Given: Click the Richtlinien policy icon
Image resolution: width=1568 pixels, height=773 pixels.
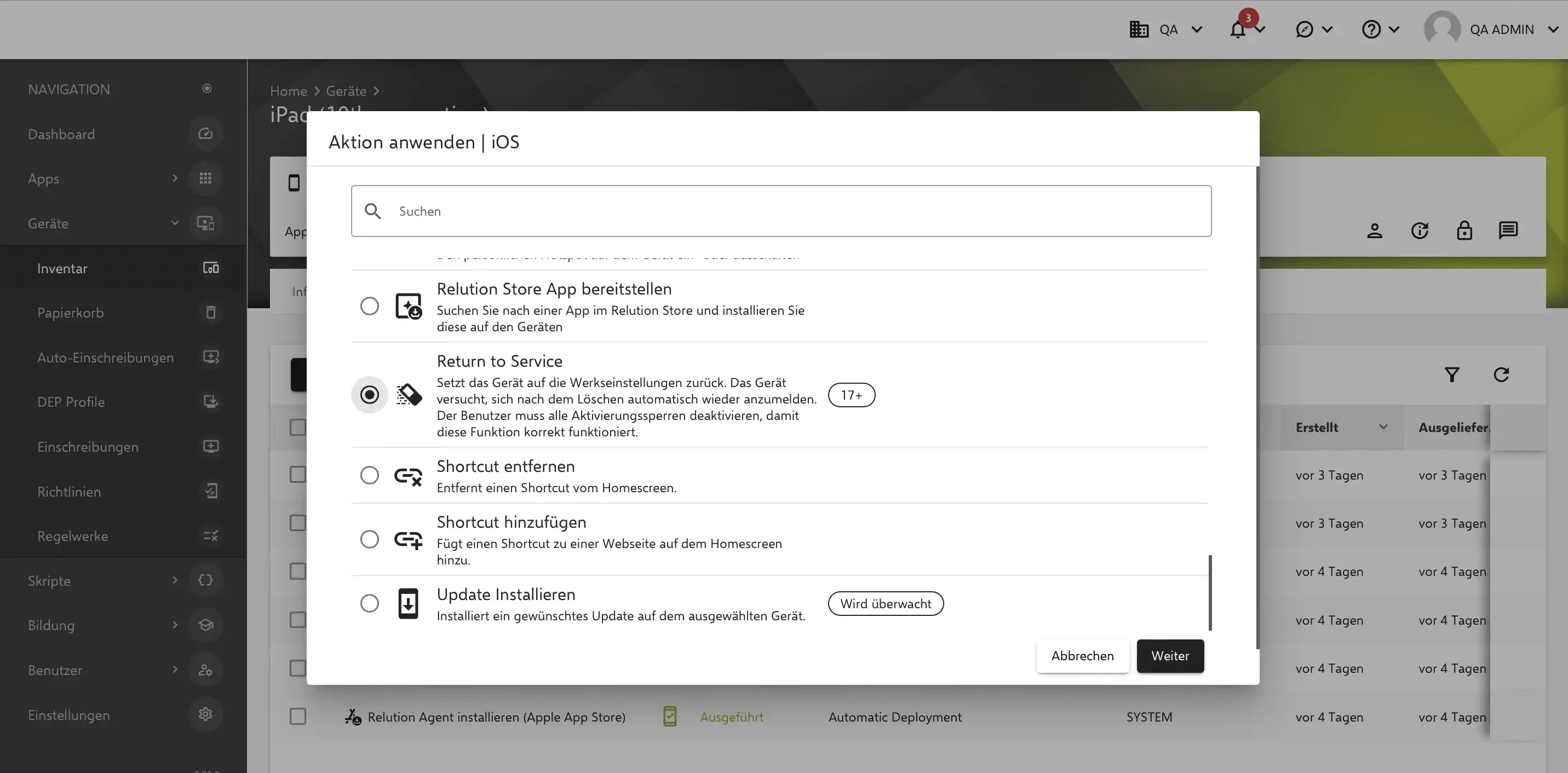Looking at the screenshot, I should (x=211, y=491).
